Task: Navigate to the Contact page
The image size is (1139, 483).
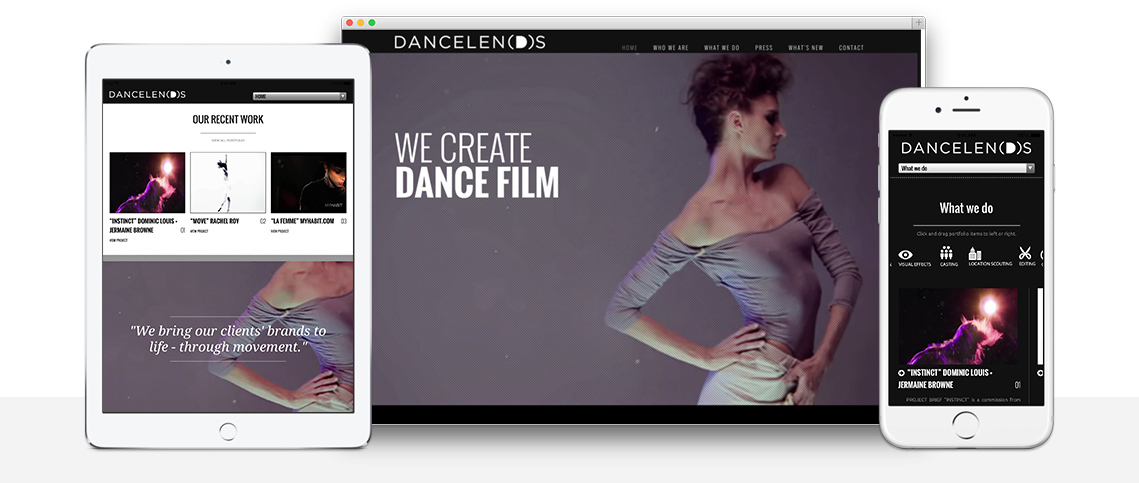Action: pyautogui.click(x=851, y=48)
